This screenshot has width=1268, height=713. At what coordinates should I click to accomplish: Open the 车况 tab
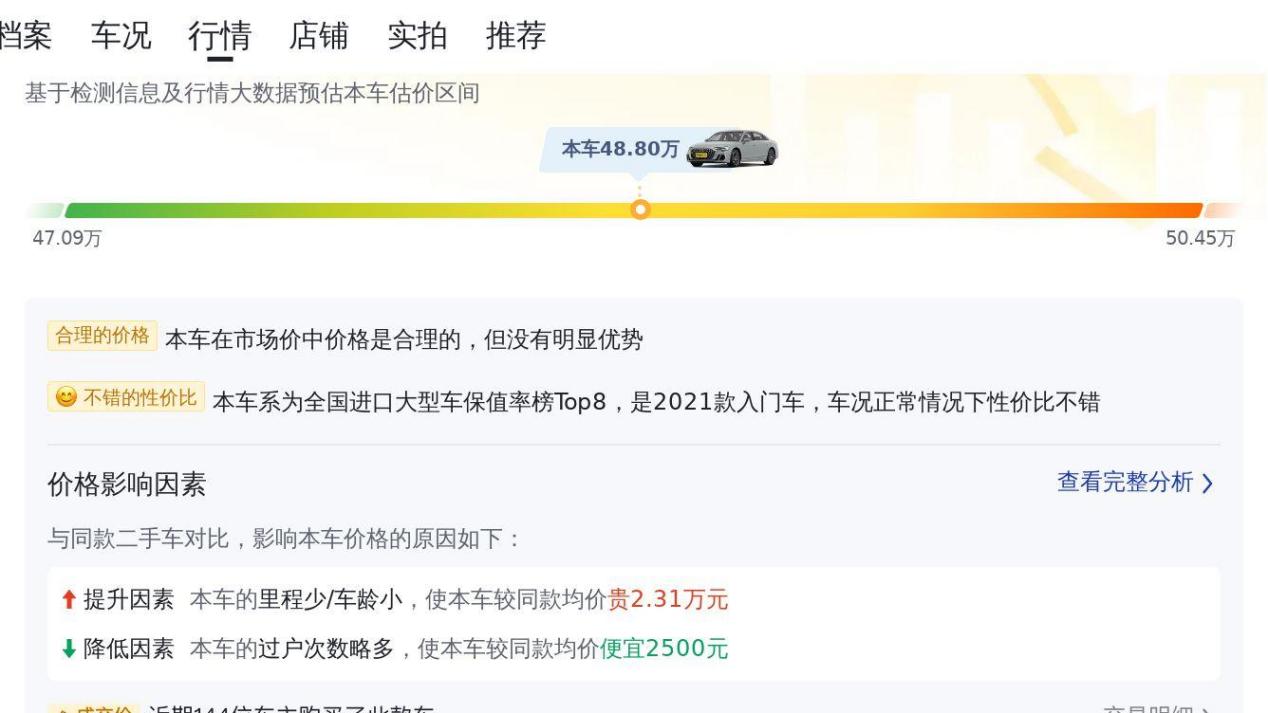click(x=121, y=36)
